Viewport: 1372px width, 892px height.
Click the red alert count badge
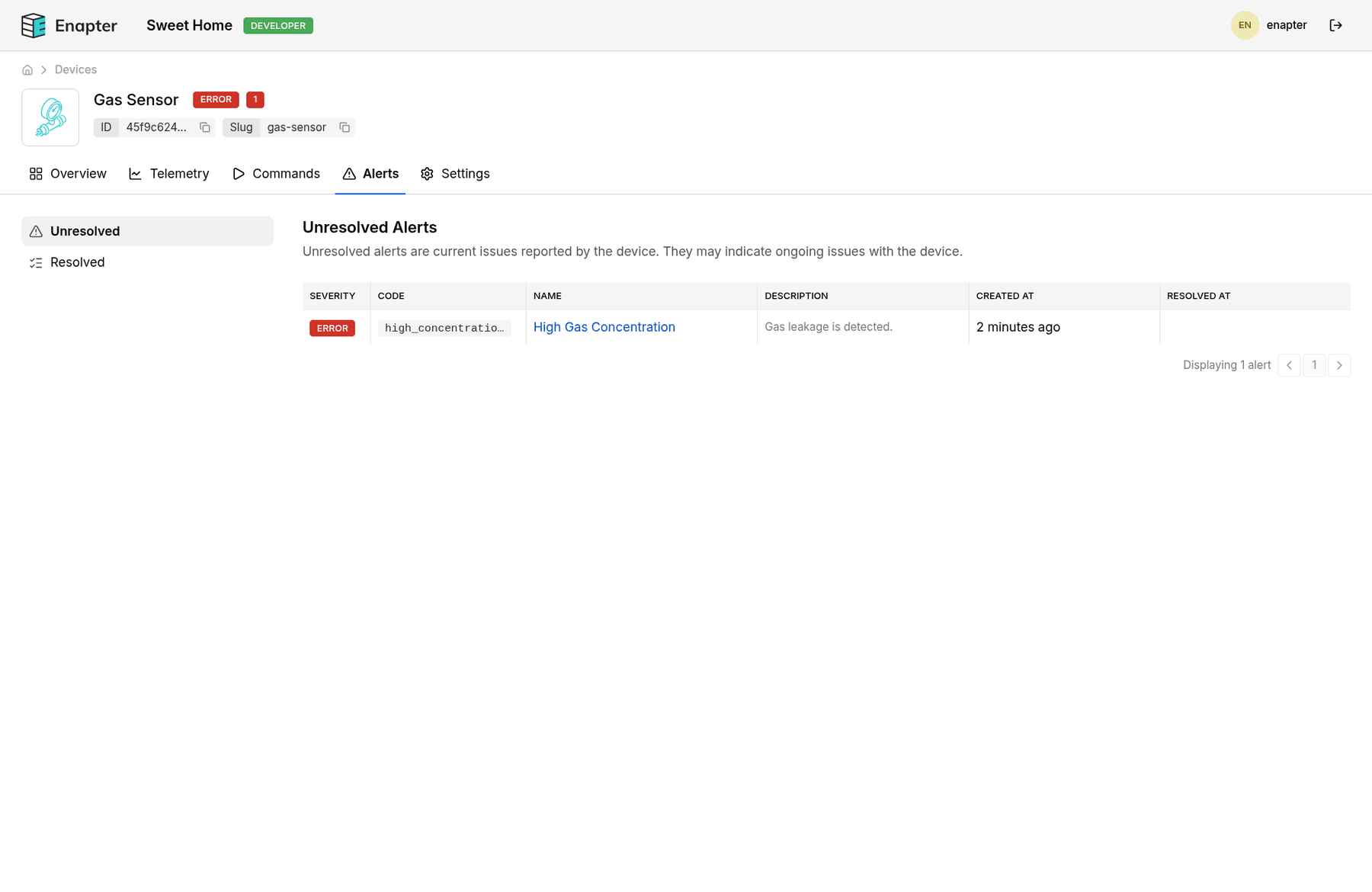(x=255, y=100)
